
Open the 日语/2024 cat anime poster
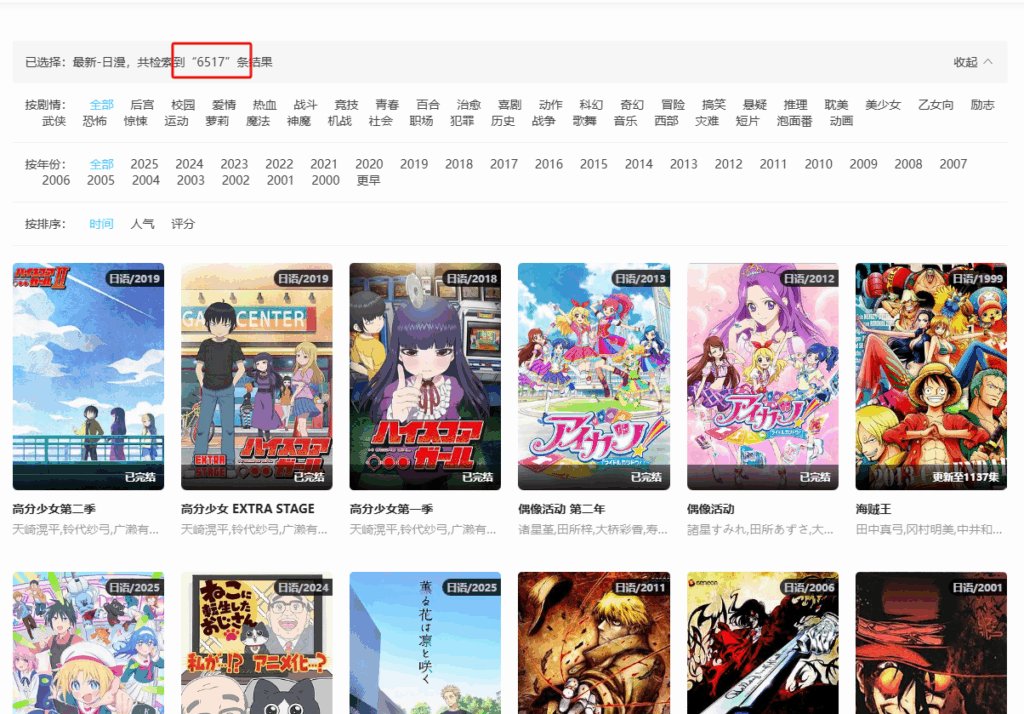(x=257, y=643)
